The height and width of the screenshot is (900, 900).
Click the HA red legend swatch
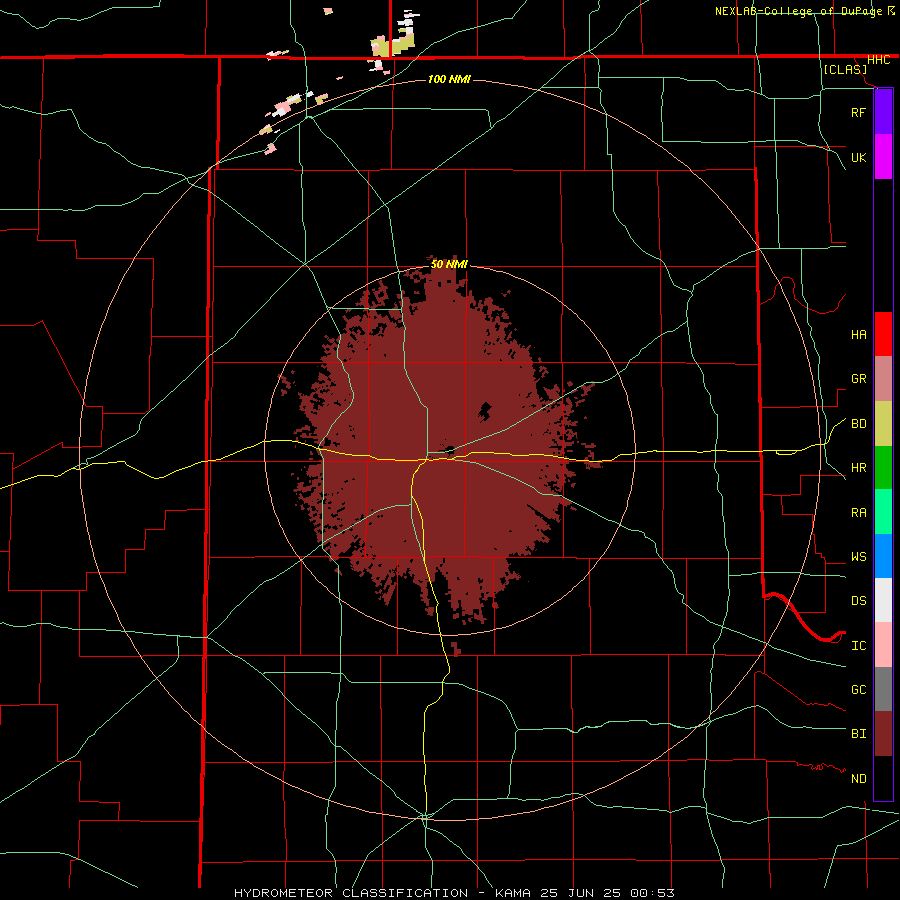(x=883, y=334)
